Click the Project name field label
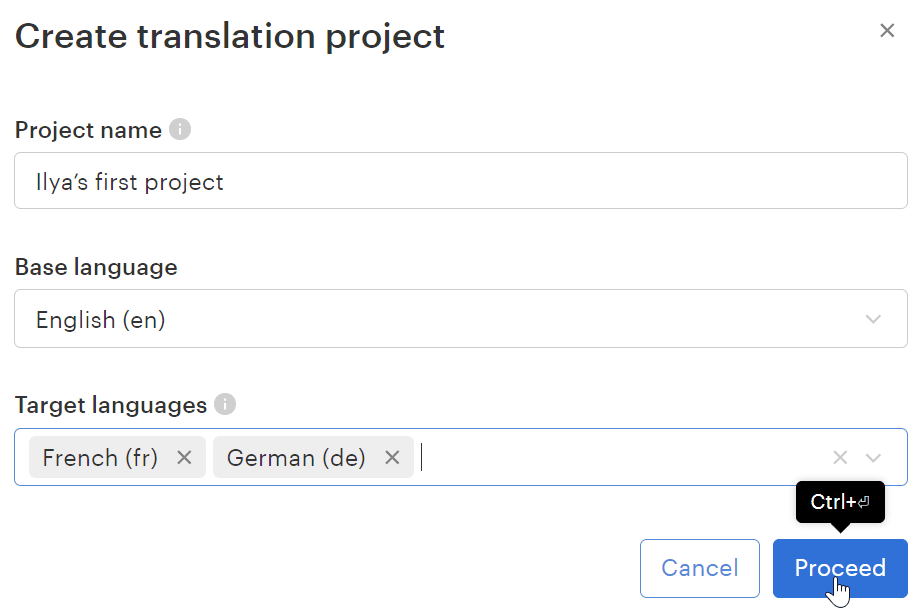Image resolution: width=915 pixels, height=616 pixels. [88, 130]
